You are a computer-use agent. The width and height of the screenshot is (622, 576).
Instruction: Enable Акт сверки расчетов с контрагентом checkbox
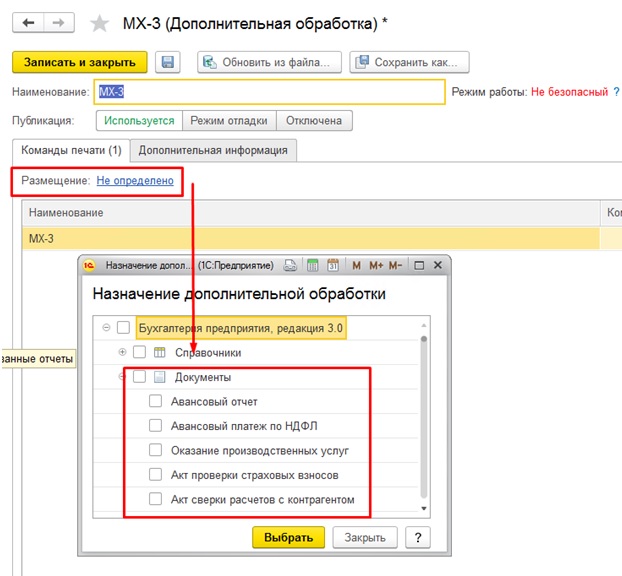(x=155, y=499)
